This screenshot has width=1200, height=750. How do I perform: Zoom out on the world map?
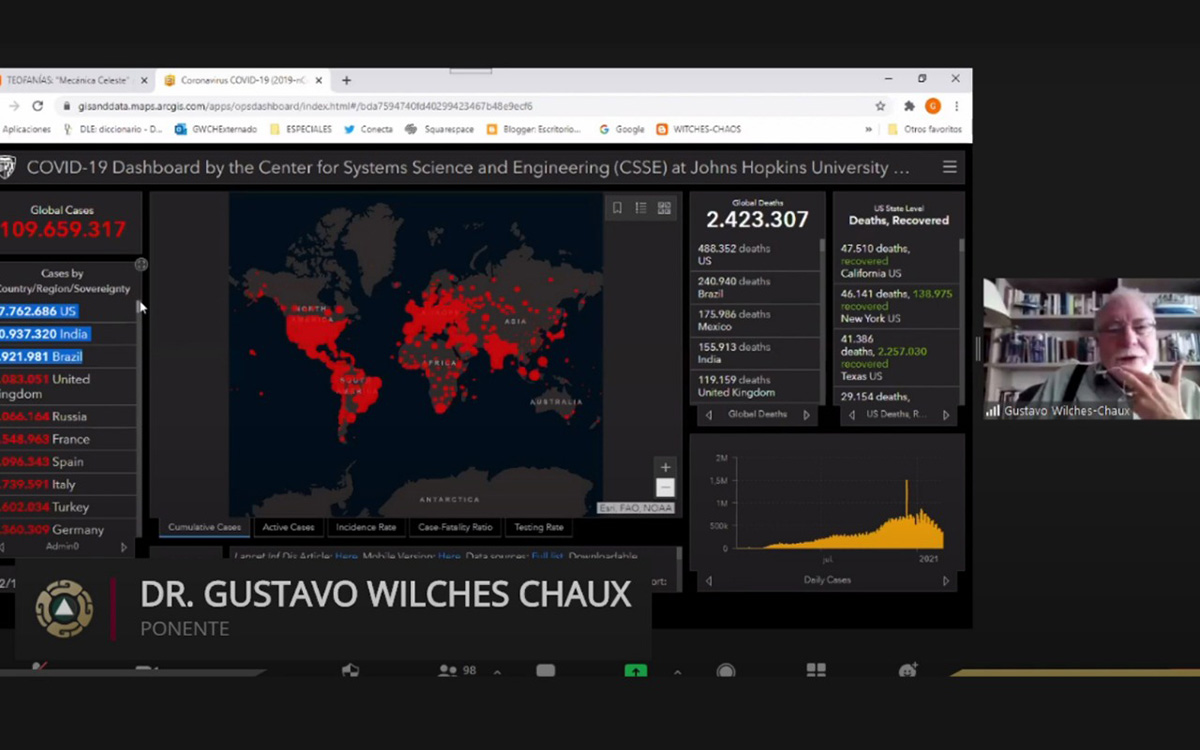[x=665, y=488]
